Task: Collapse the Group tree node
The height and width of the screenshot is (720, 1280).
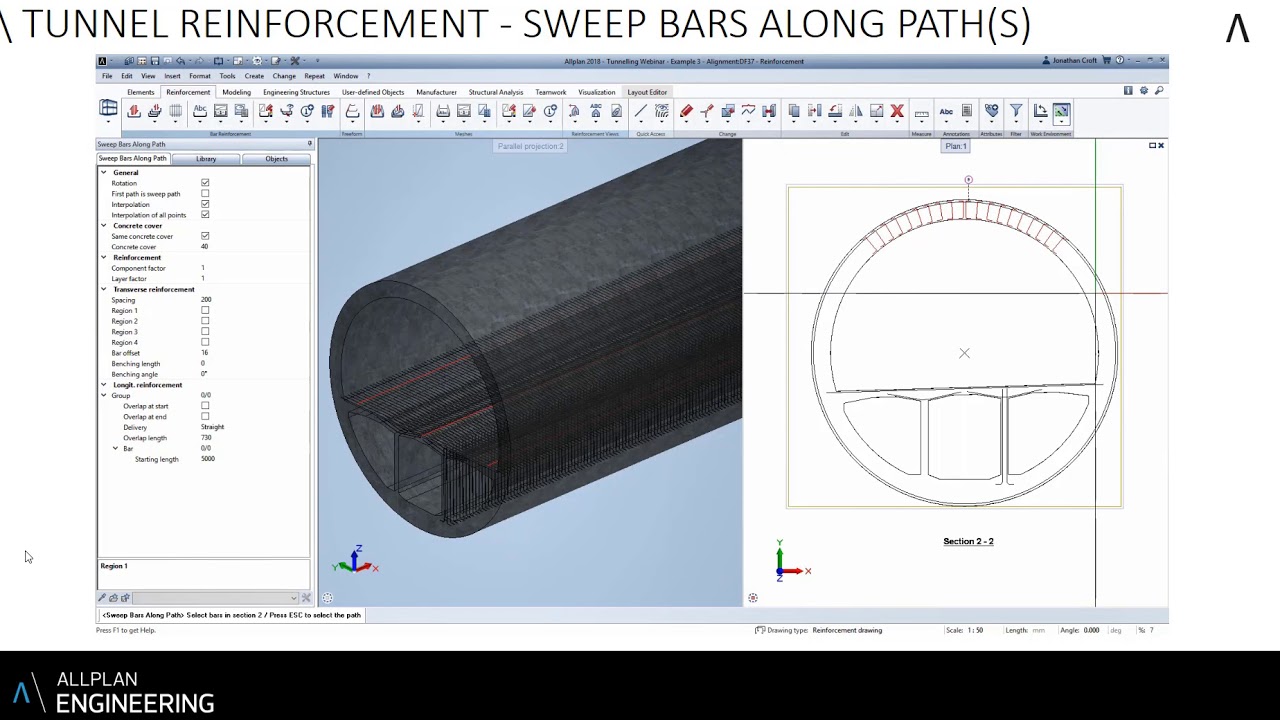Action: click(x=103, y=395)
